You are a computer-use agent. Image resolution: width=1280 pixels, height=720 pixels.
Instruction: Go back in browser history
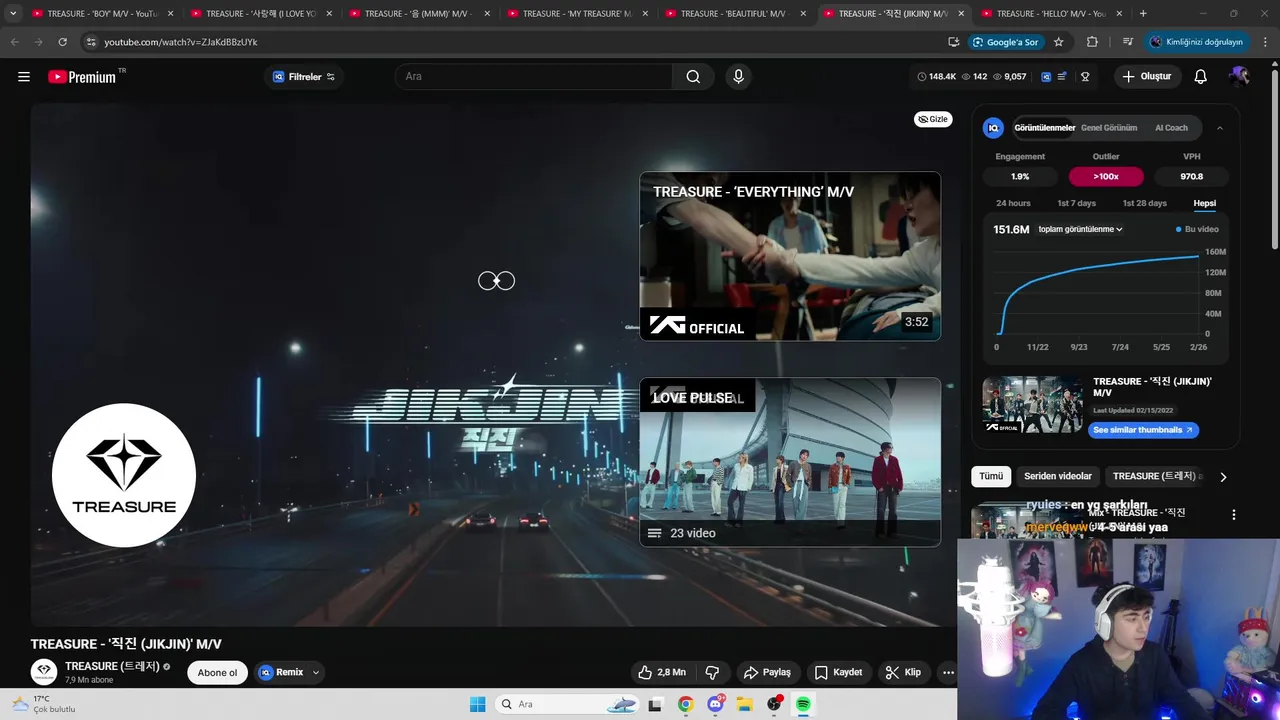click(x=15, y=42)
